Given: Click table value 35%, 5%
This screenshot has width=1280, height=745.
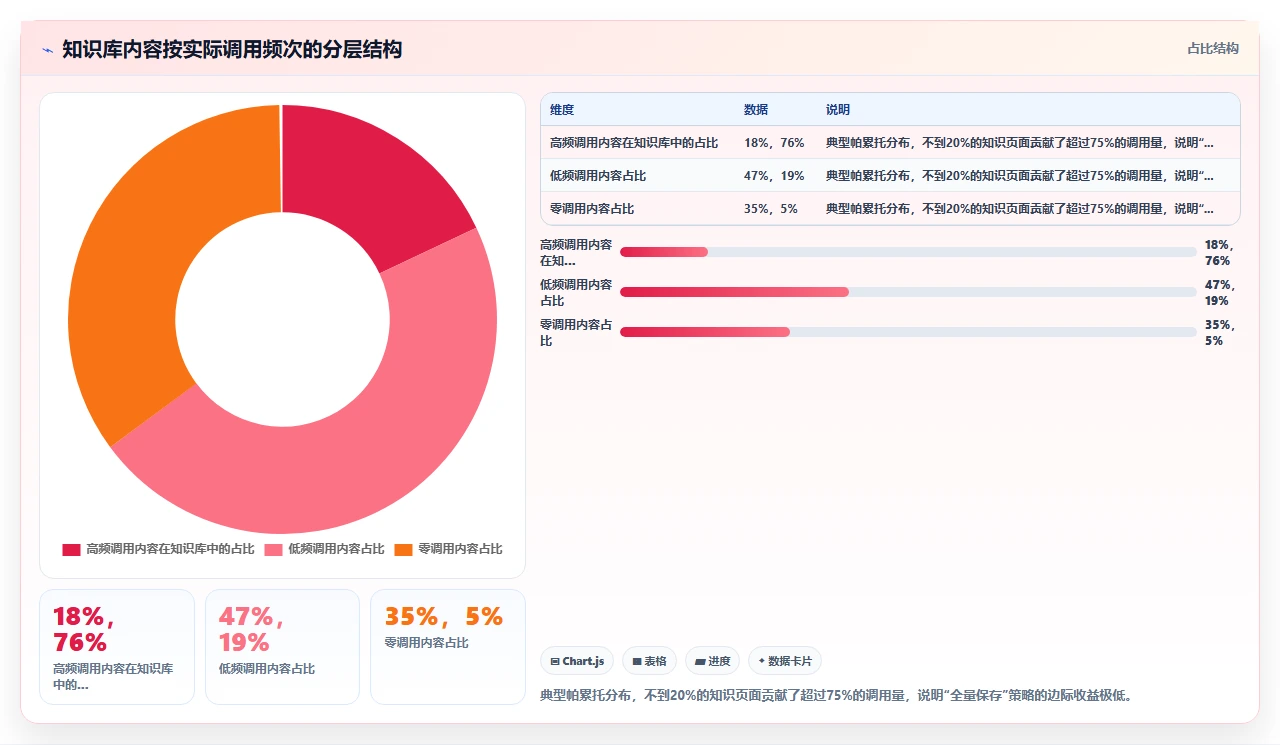Looking at the screenshot, I should pyautogui.click(x=771, y=209).
